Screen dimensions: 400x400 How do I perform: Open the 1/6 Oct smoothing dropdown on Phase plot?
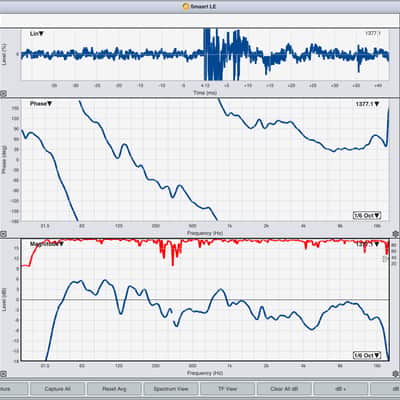[x=367, y=215]
